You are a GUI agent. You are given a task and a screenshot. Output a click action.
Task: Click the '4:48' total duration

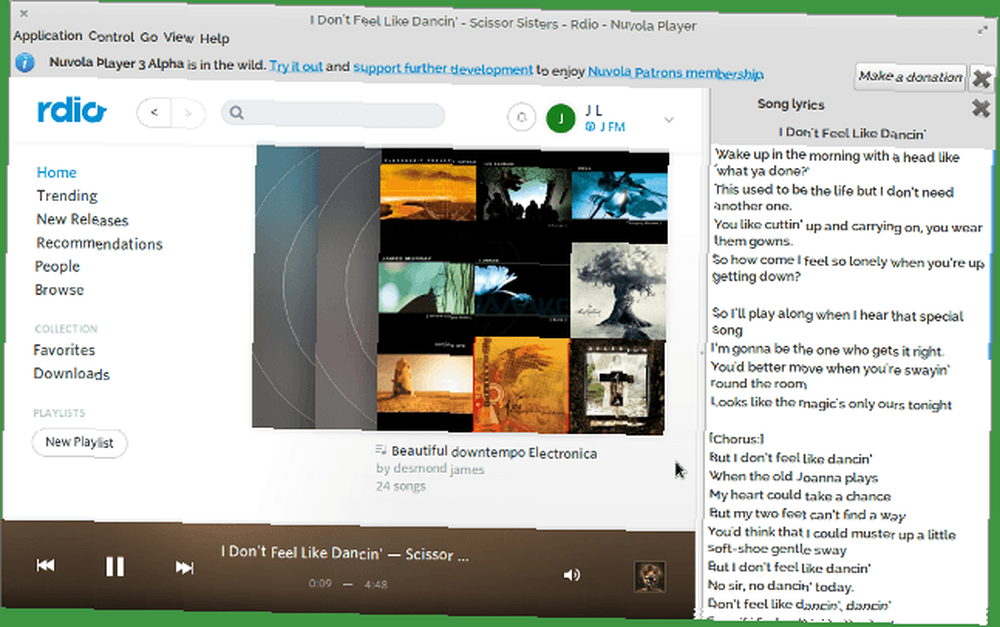pyautogui.click(x=376, y=584)
